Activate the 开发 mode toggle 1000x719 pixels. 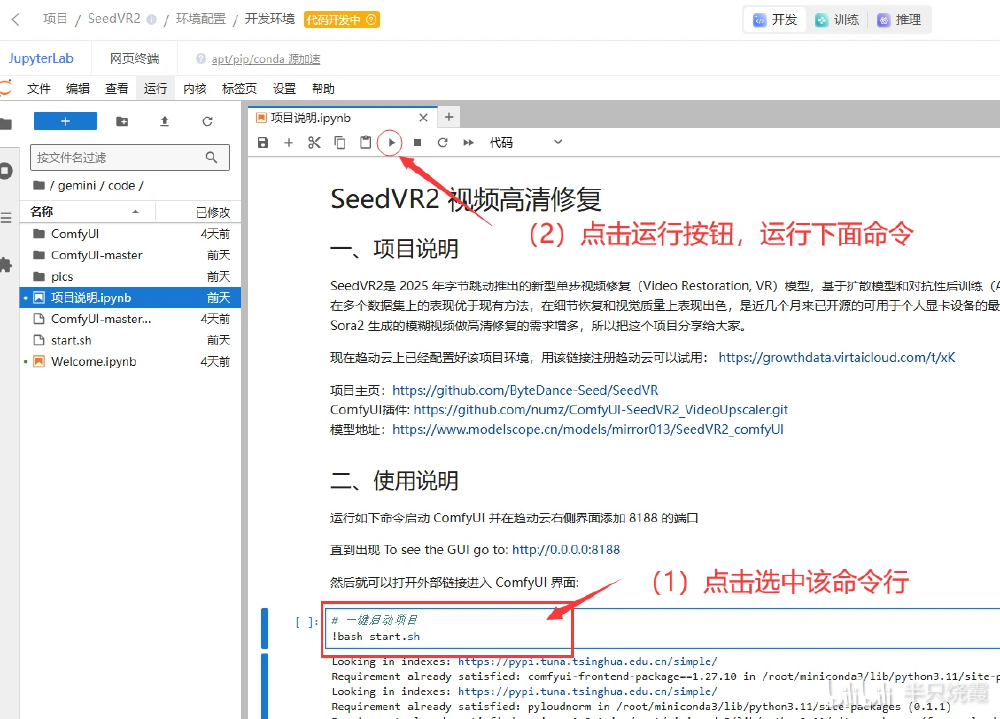pos(775,18)
